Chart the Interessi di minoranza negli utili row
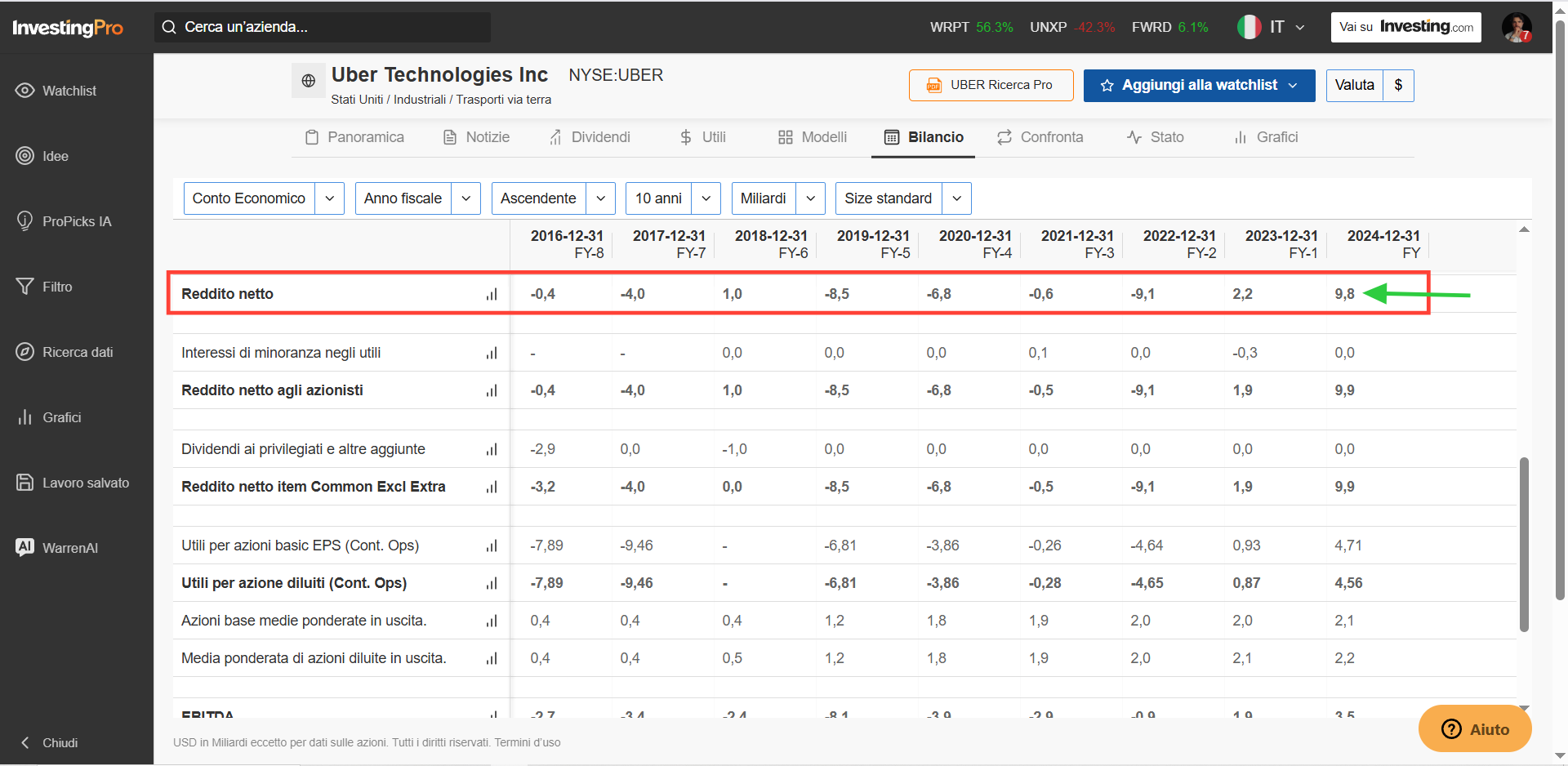Viewport: 1568px width, 766px height. click(x=492, y=353)
